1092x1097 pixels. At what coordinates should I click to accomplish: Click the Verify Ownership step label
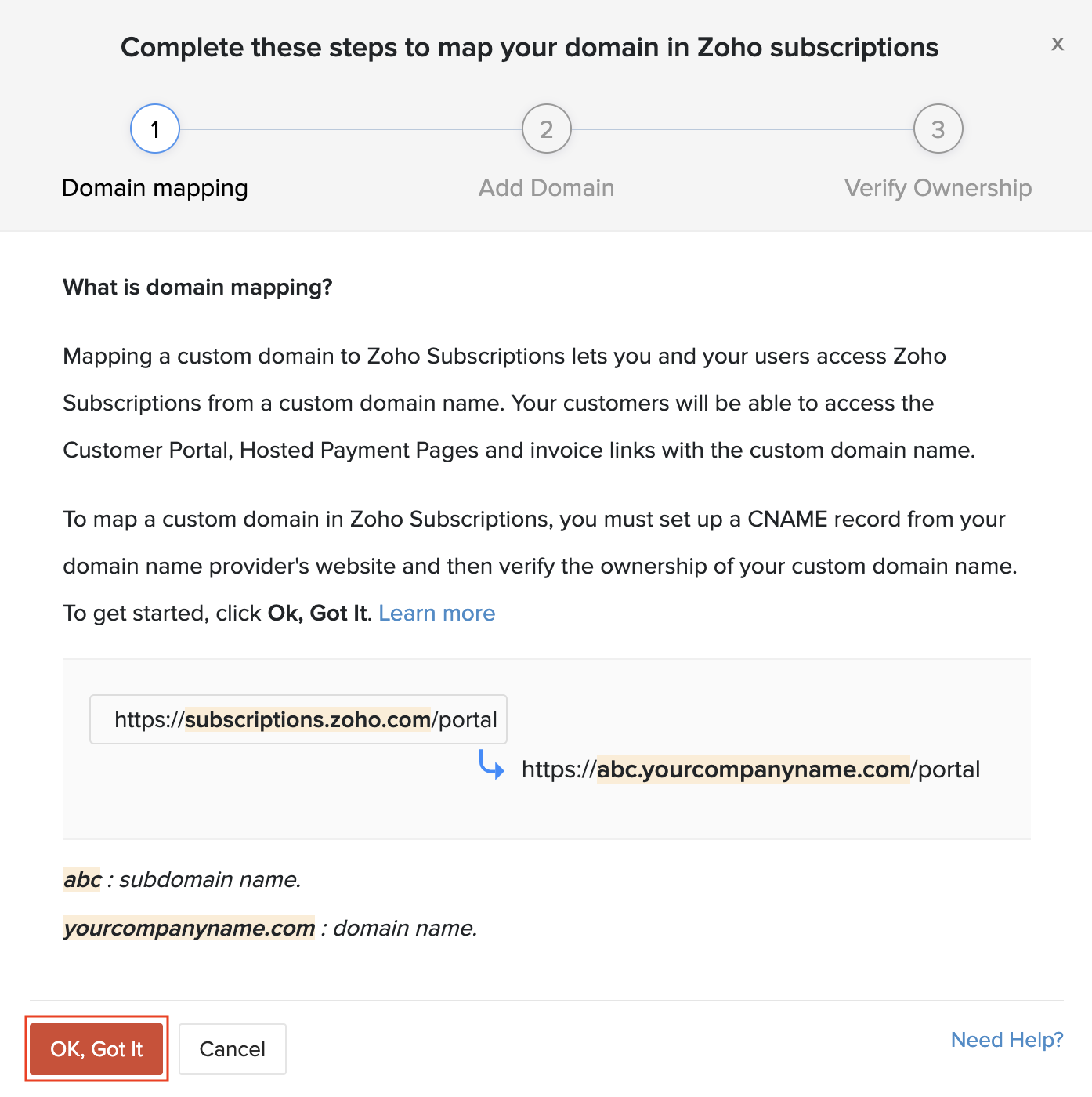tap(937, 188)
